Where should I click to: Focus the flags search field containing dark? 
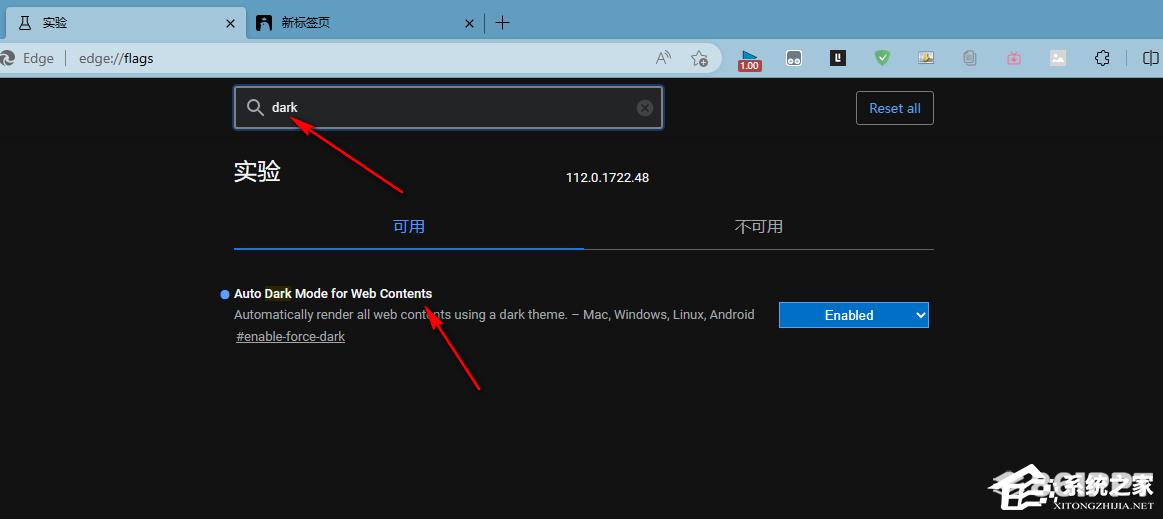[448, 108]
